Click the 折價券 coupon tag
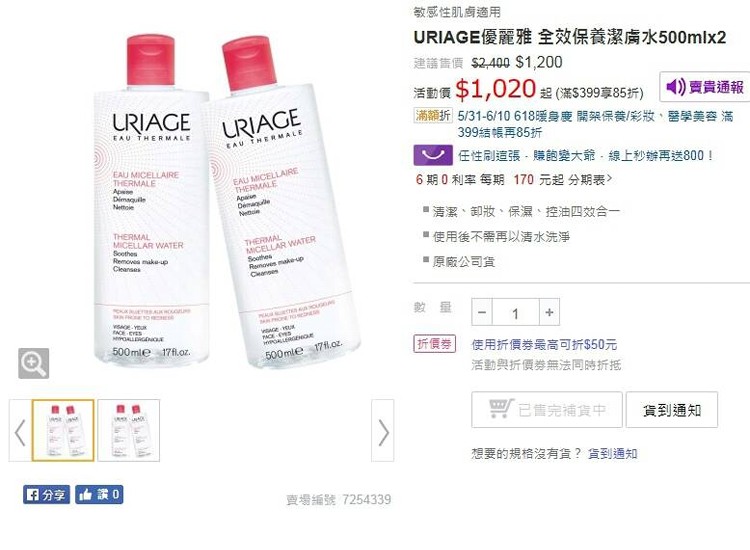The image size is (750, 550). coord(435,344)
